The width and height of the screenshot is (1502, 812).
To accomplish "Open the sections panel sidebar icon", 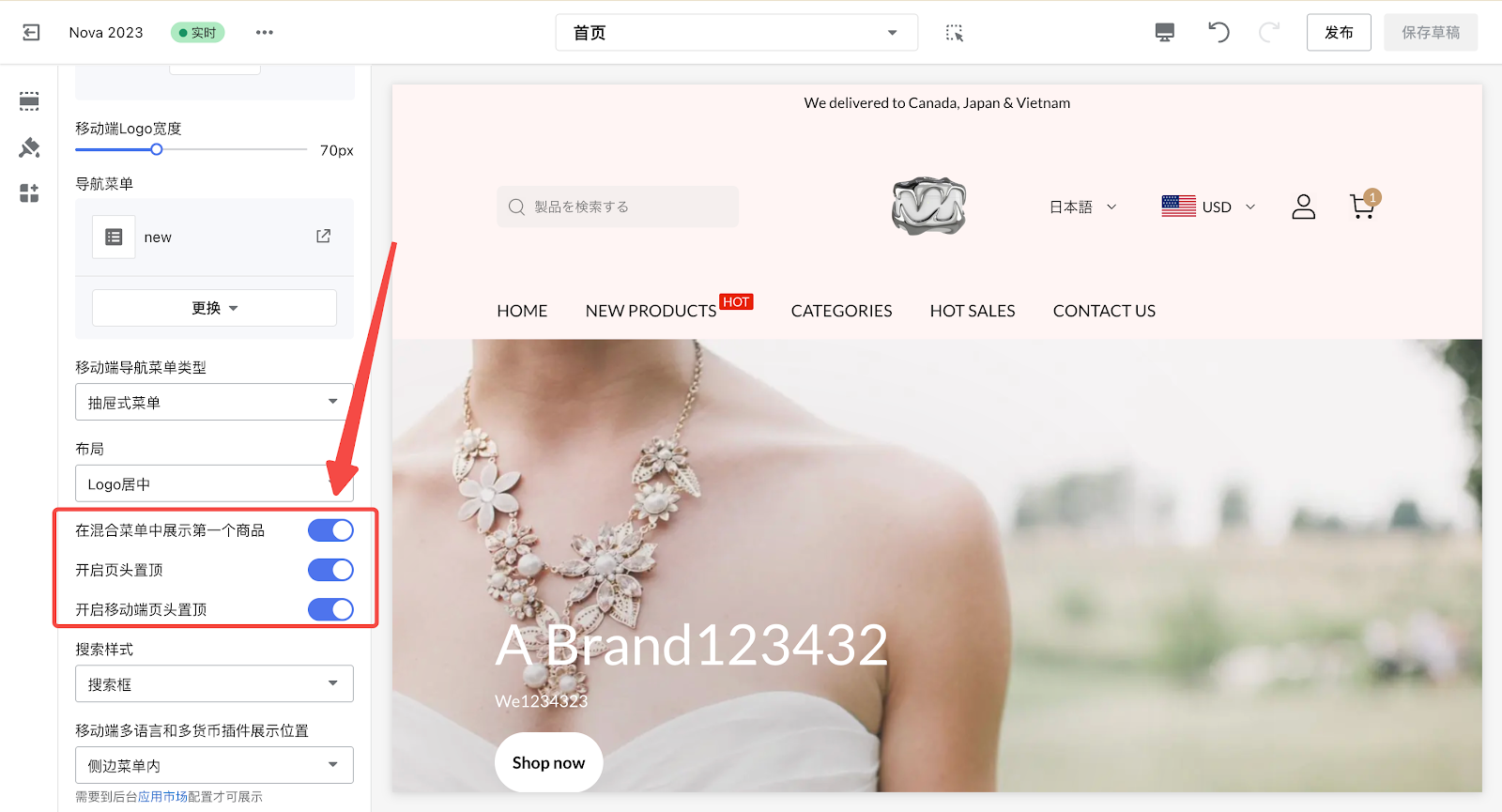I will [29, 101].
